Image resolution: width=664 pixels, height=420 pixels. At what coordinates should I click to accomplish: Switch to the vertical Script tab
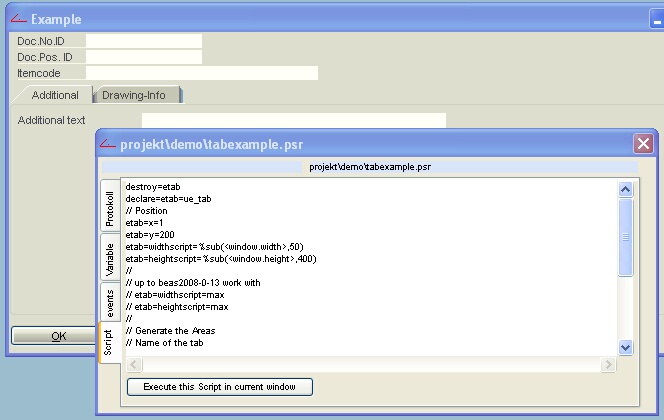[x=110, y=346]
